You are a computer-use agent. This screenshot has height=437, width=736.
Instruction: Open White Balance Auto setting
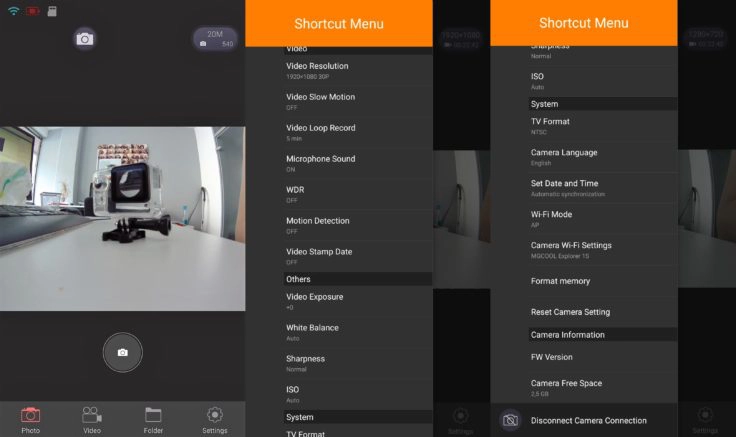[358, 332]
